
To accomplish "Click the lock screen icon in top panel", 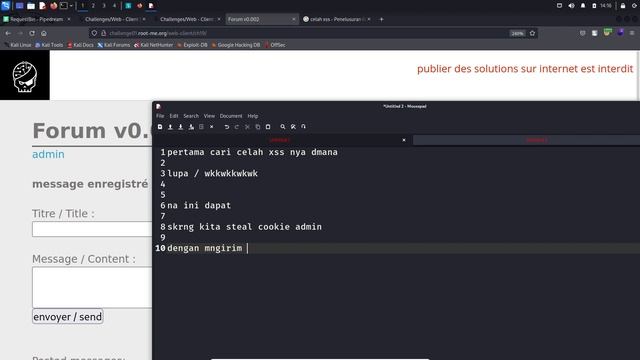I will 623,6.
